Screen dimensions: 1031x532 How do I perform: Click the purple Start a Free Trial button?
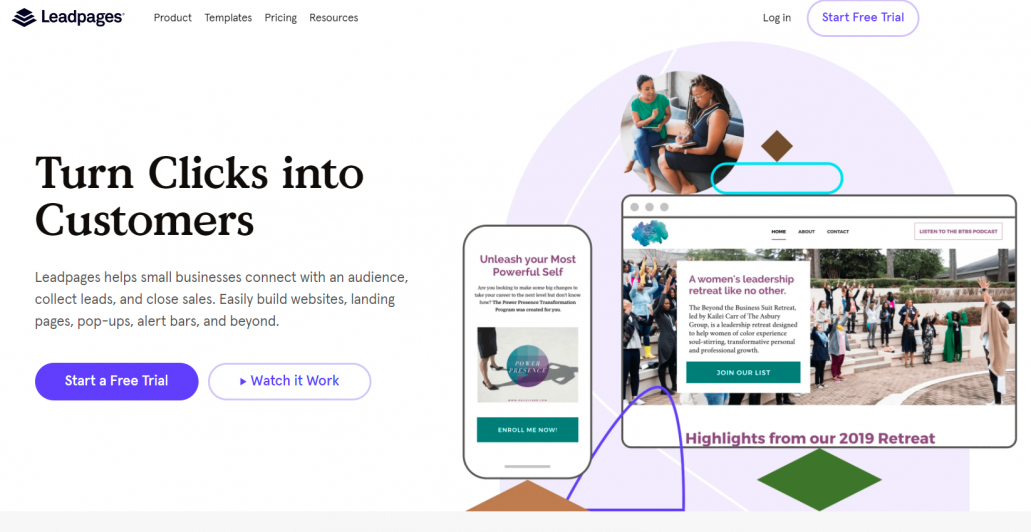116,381
